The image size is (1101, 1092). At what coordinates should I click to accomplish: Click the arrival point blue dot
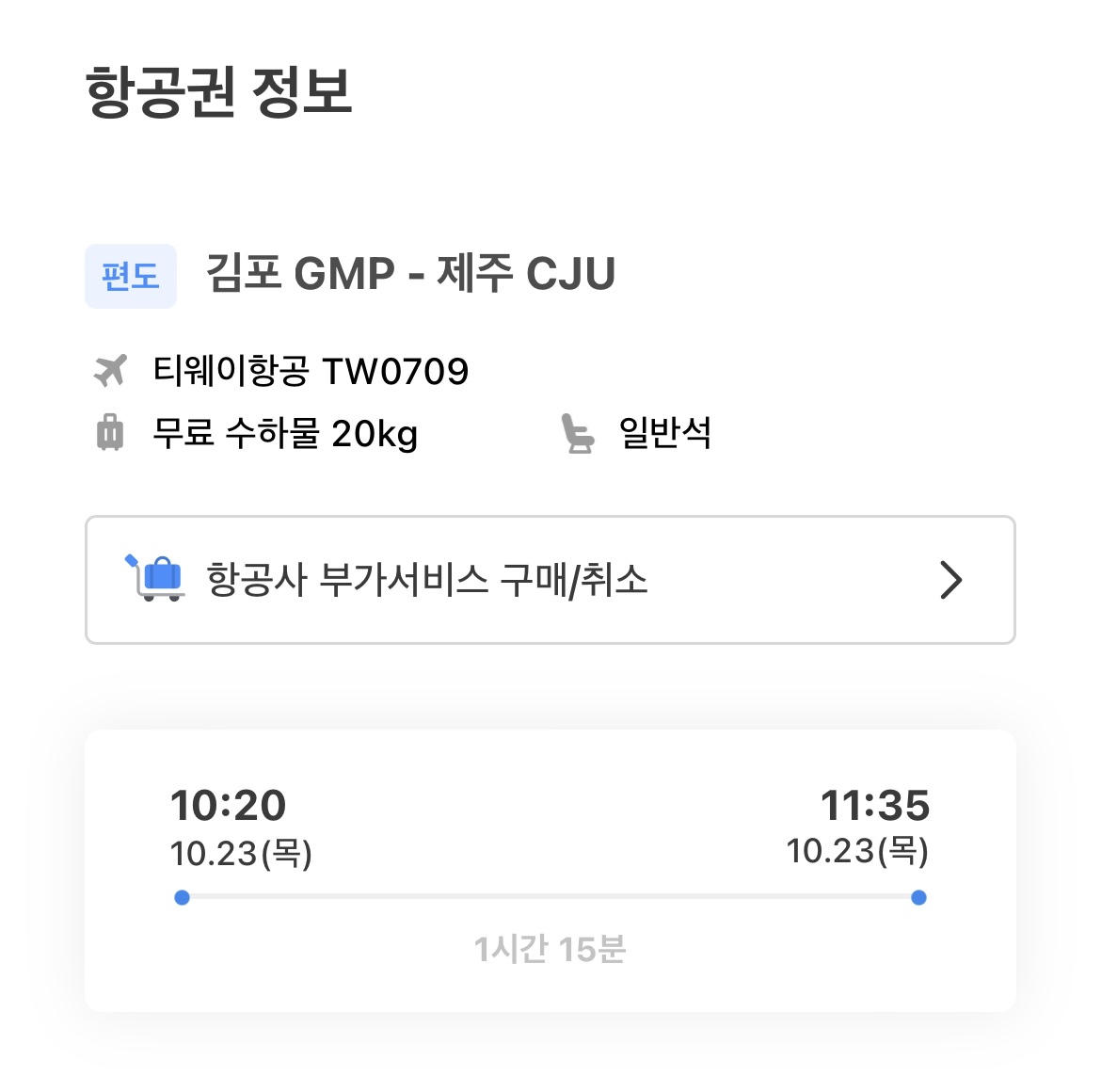[918, 897]
